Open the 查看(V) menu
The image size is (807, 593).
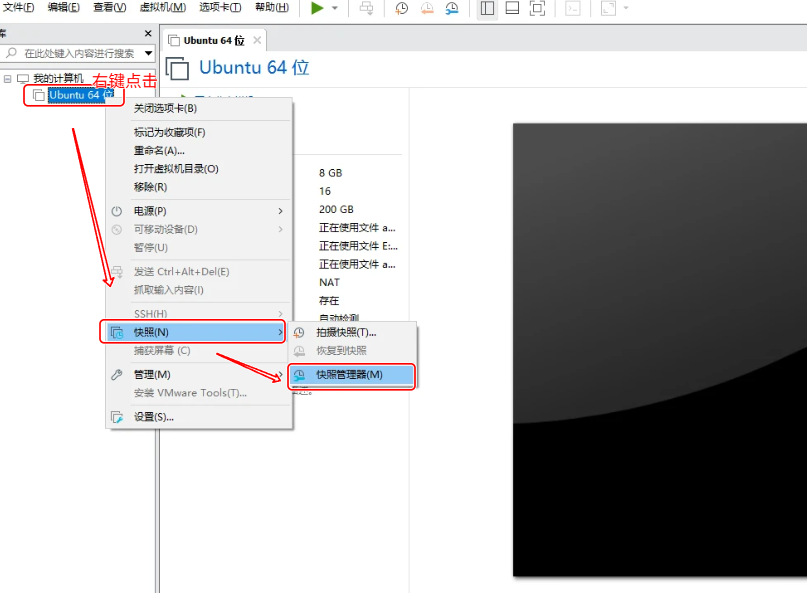(110, 8)
